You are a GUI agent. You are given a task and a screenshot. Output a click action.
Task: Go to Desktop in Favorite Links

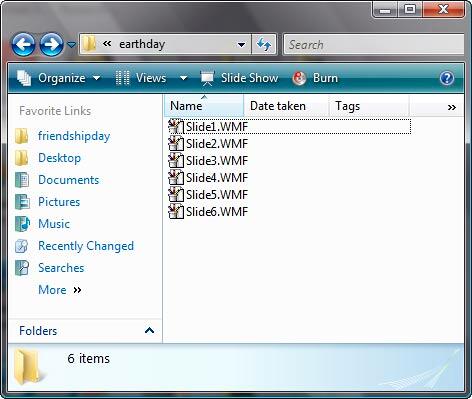coord(59,158)
